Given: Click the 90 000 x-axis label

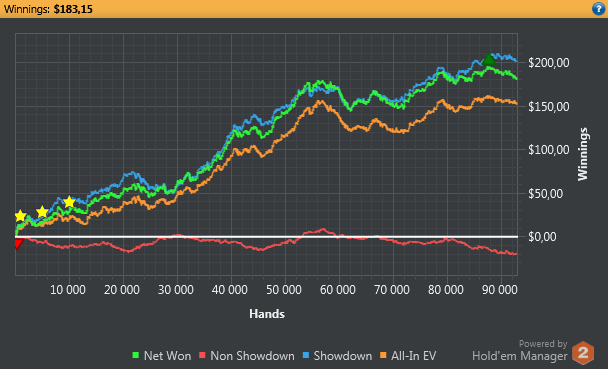Looking at the screenshot, I should coord(499,290).
